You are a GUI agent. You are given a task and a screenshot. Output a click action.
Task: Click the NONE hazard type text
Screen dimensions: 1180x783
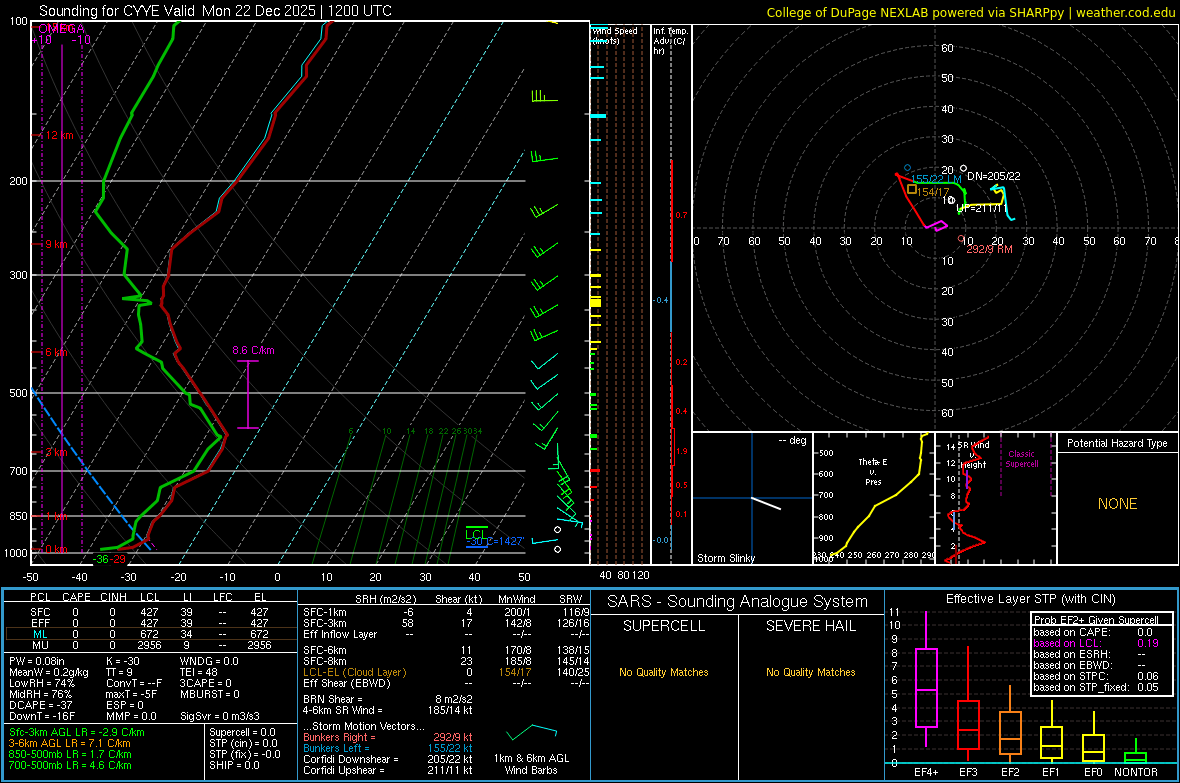click(x=1117, y=504)
